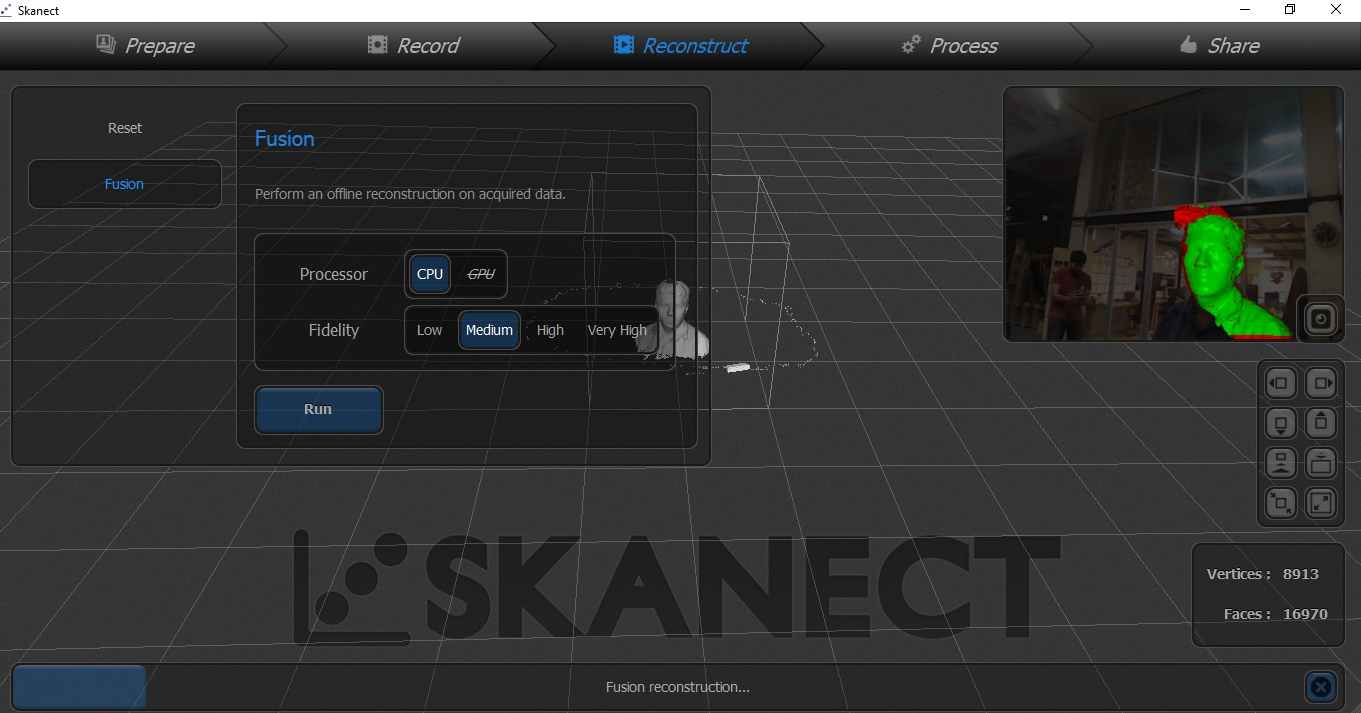Viewport: 1361px width, 713px height.
Task: Open the Record tab
Action: pyautogui.click(x=413, y=45)
